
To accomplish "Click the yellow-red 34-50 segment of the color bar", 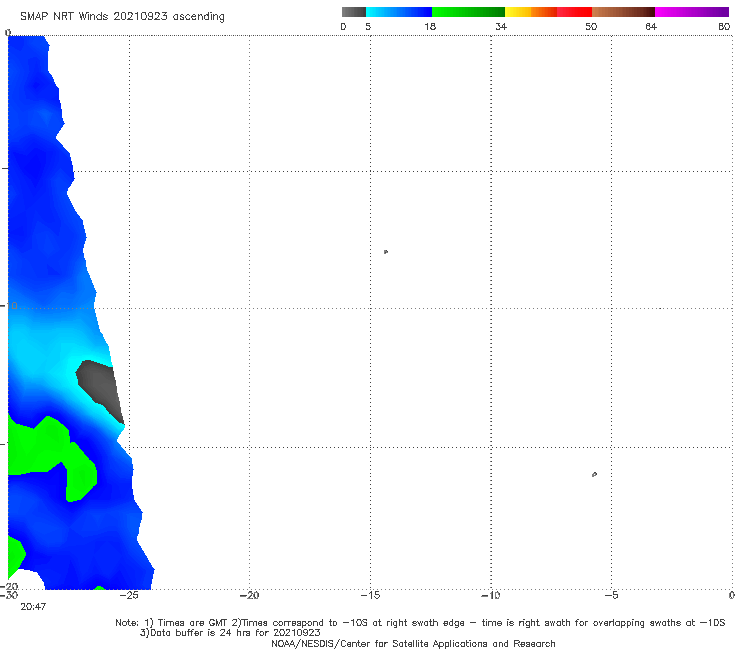I will tap(548, 12).
